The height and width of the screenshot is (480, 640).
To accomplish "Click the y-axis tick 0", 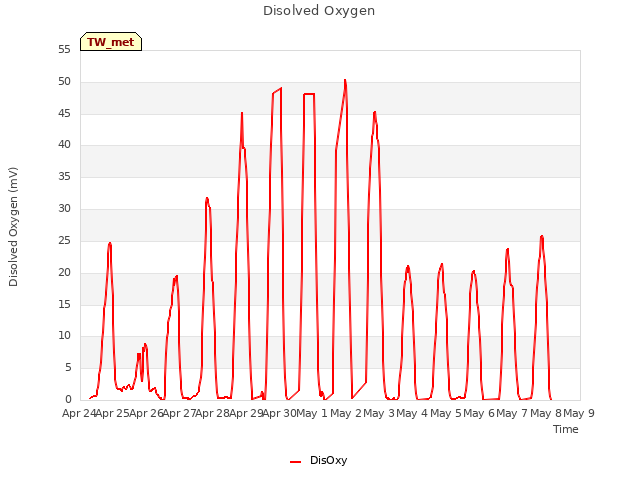I will point(68,399).
